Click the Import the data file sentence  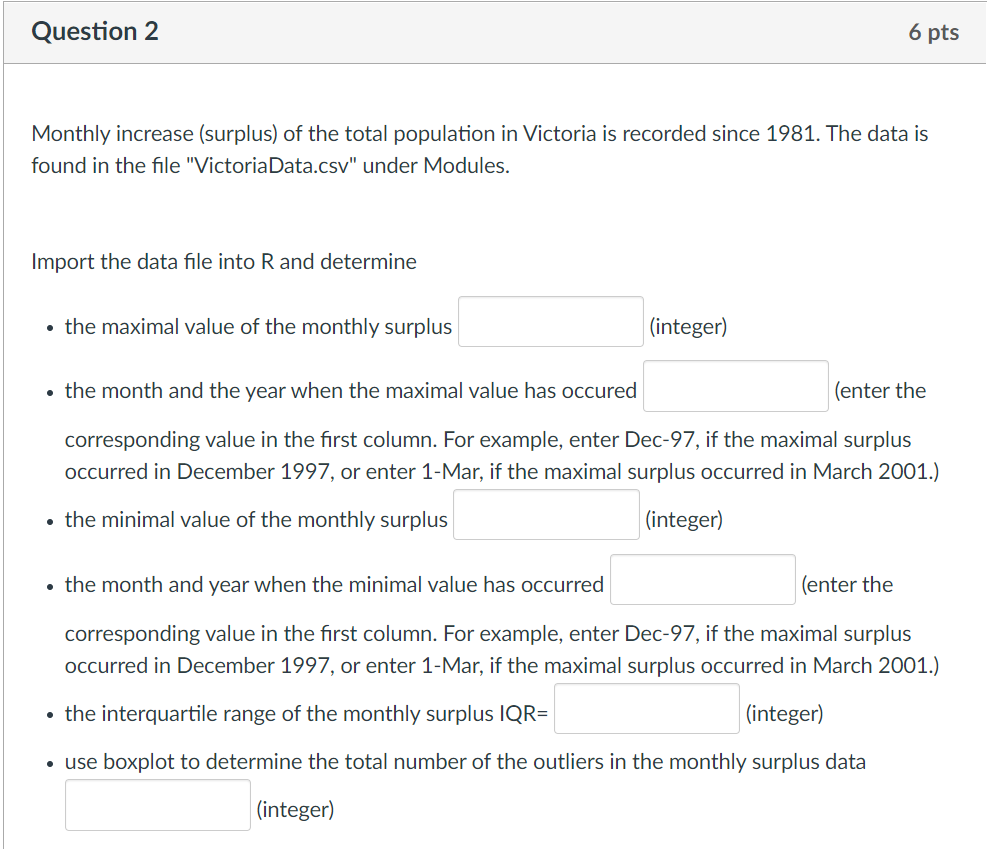point(223,261)
